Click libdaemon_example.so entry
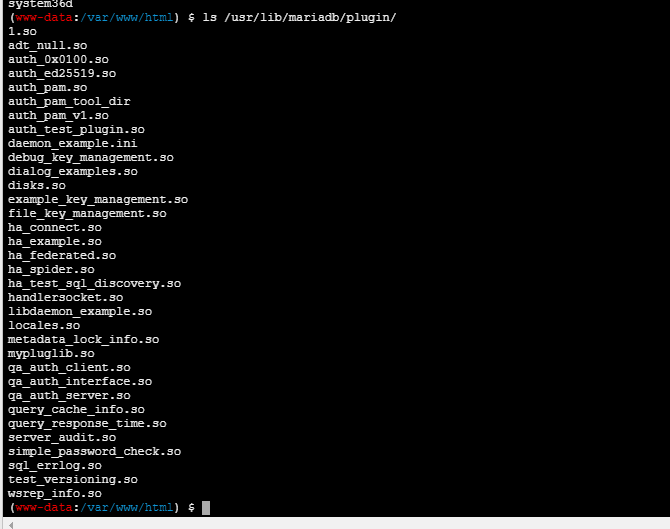 click(x=80, y=312)
